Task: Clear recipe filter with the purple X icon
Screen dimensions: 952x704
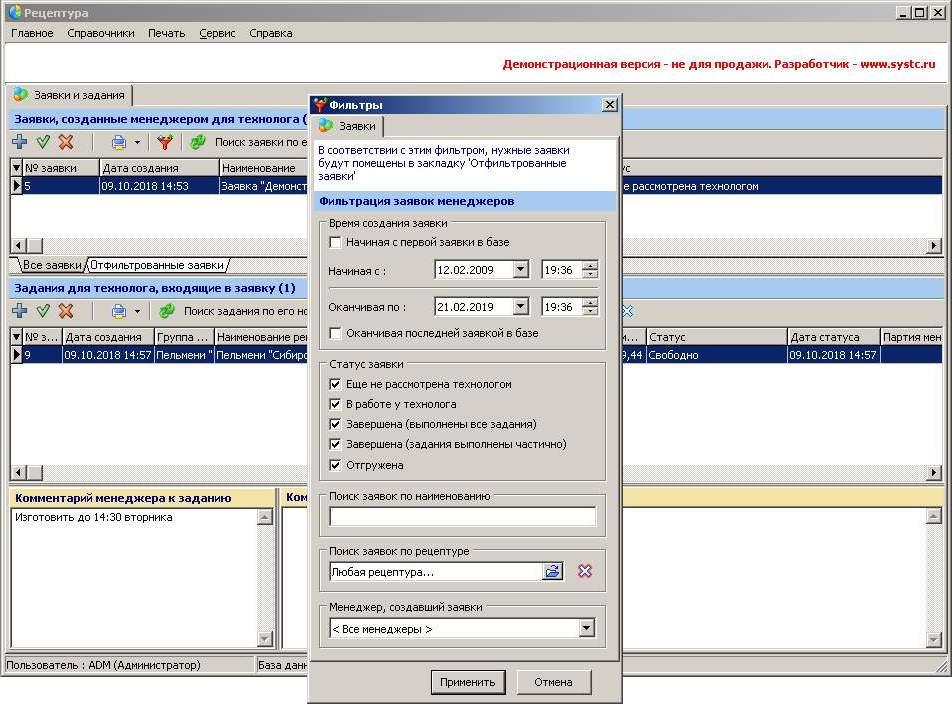Action: point(585,572)
